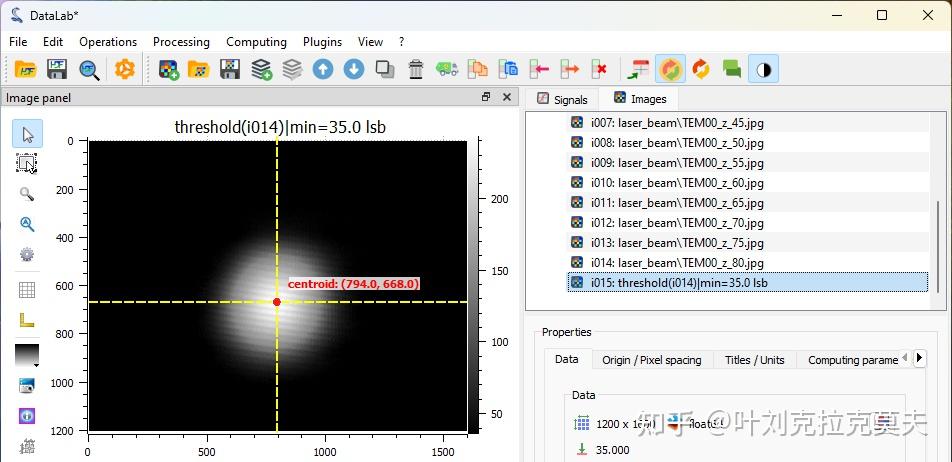Click the grey layers rename group icon
This screenshot has width=952, height=462.
click(x=292, y=69)
